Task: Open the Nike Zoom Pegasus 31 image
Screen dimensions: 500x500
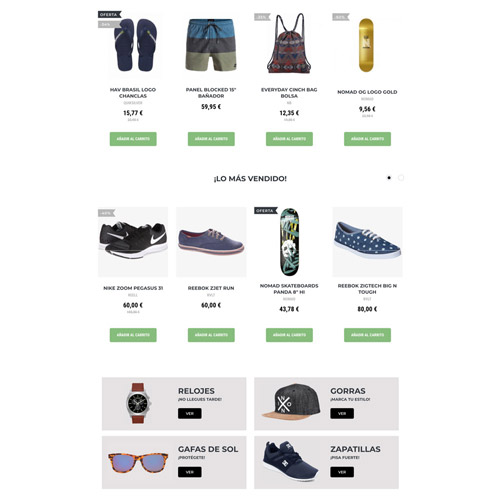Action: pyautogui.click(x=133, y=242)
